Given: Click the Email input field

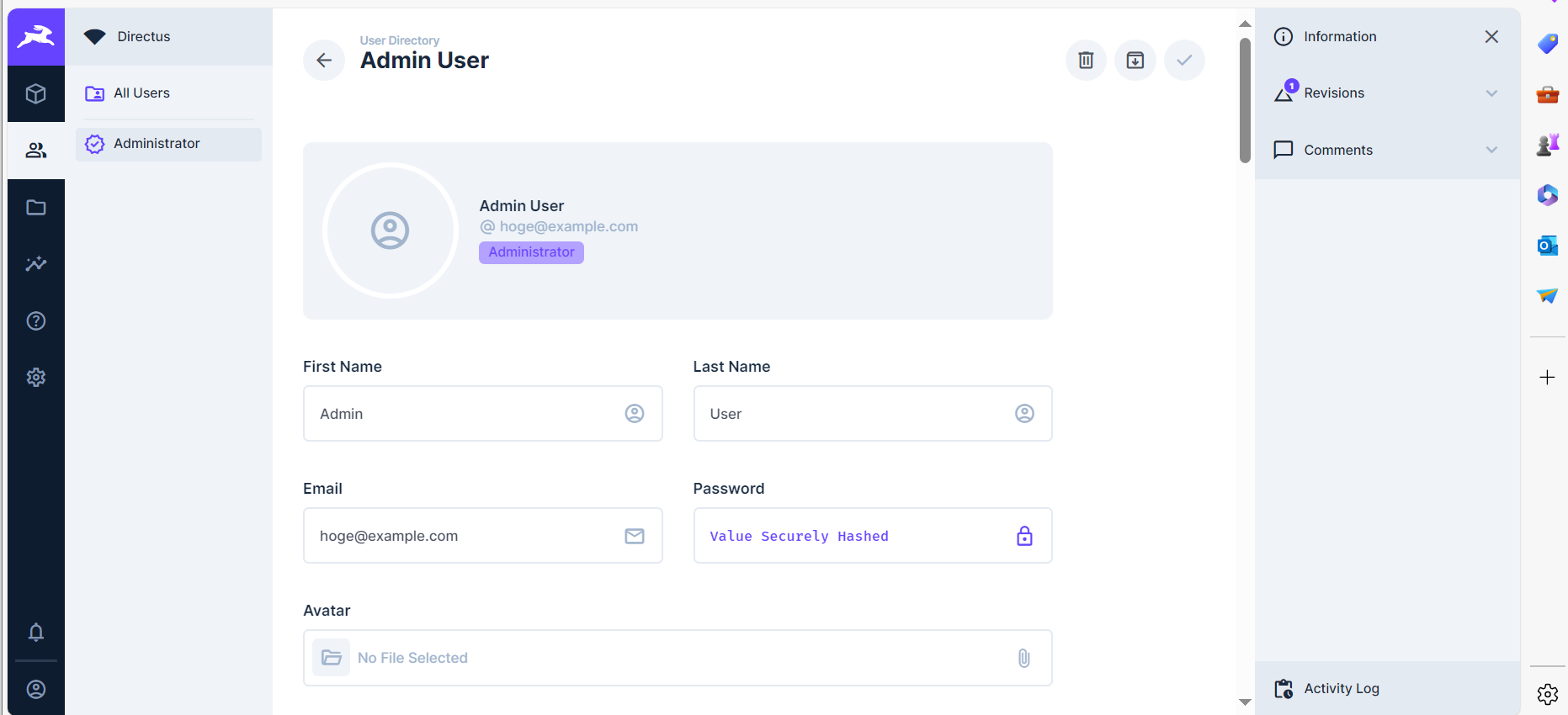Looking at the screenshot, I should click(x=467, y=536).
